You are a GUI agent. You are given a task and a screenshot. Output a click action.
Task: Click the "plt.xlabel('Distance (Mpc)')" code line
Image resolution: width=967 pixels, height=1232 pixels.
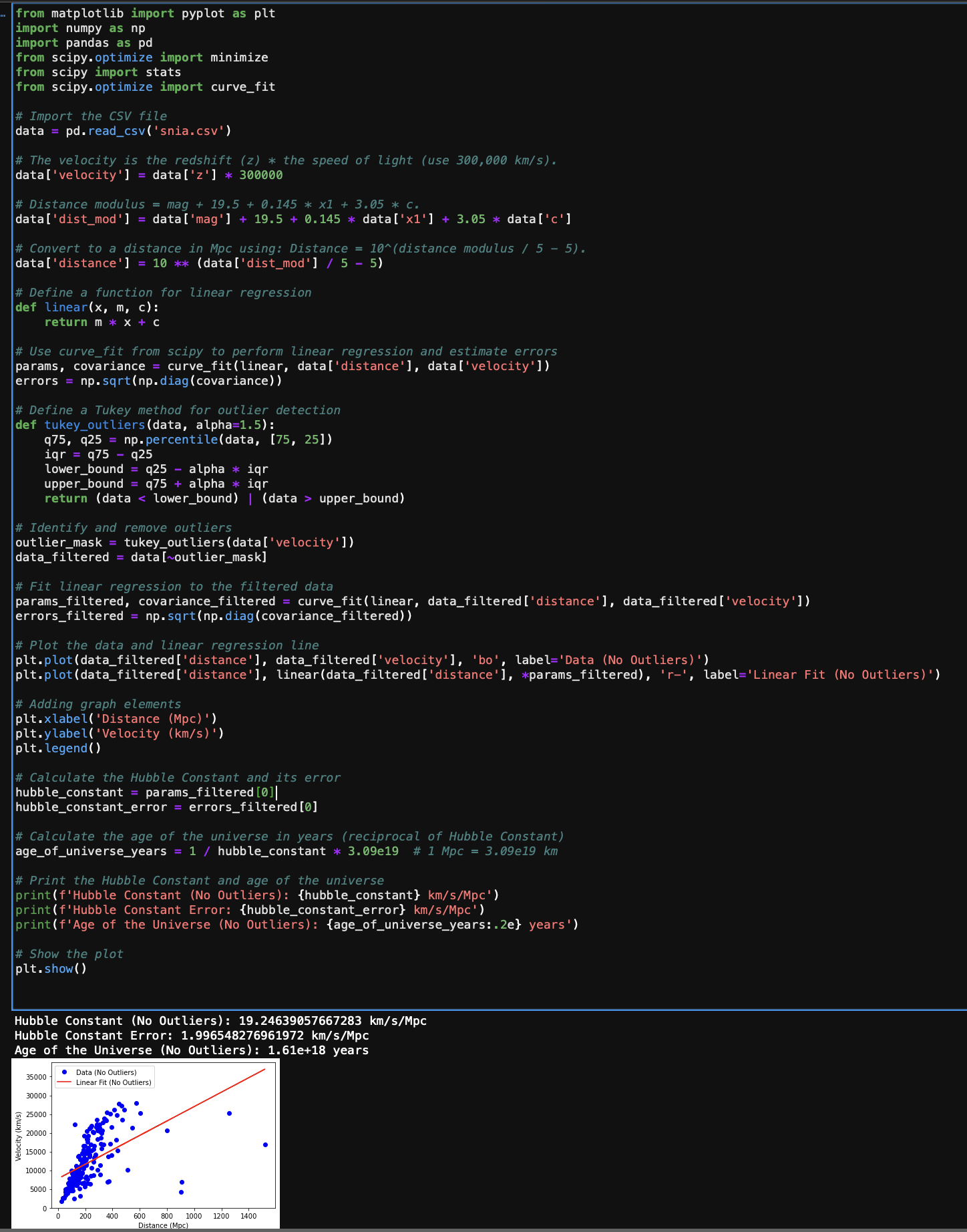[116, 719]
